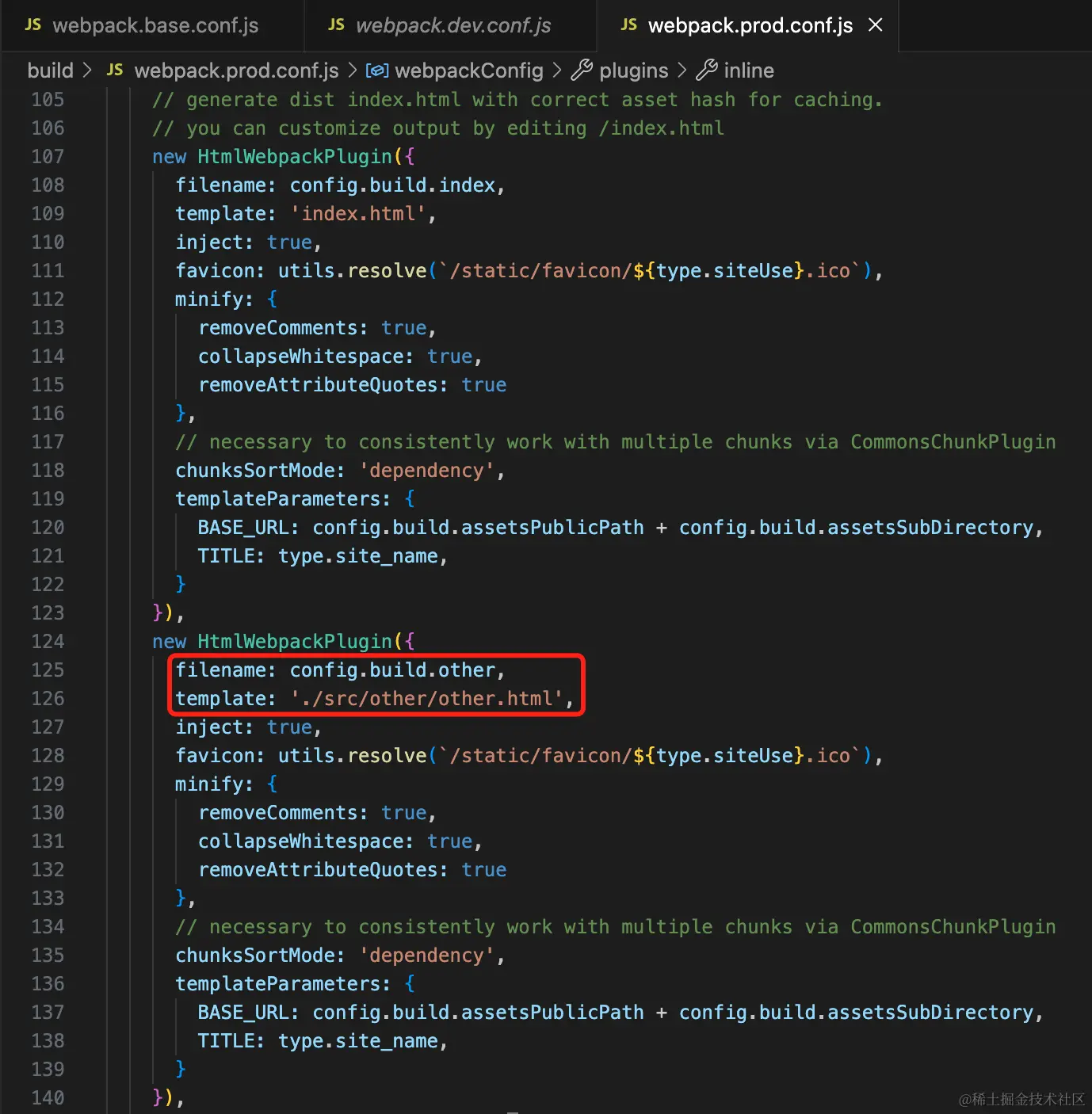Viewport: 1092px width, 1114px height.
Task: Click collapseWhitespace on line 131
Action: coord(301,841)
